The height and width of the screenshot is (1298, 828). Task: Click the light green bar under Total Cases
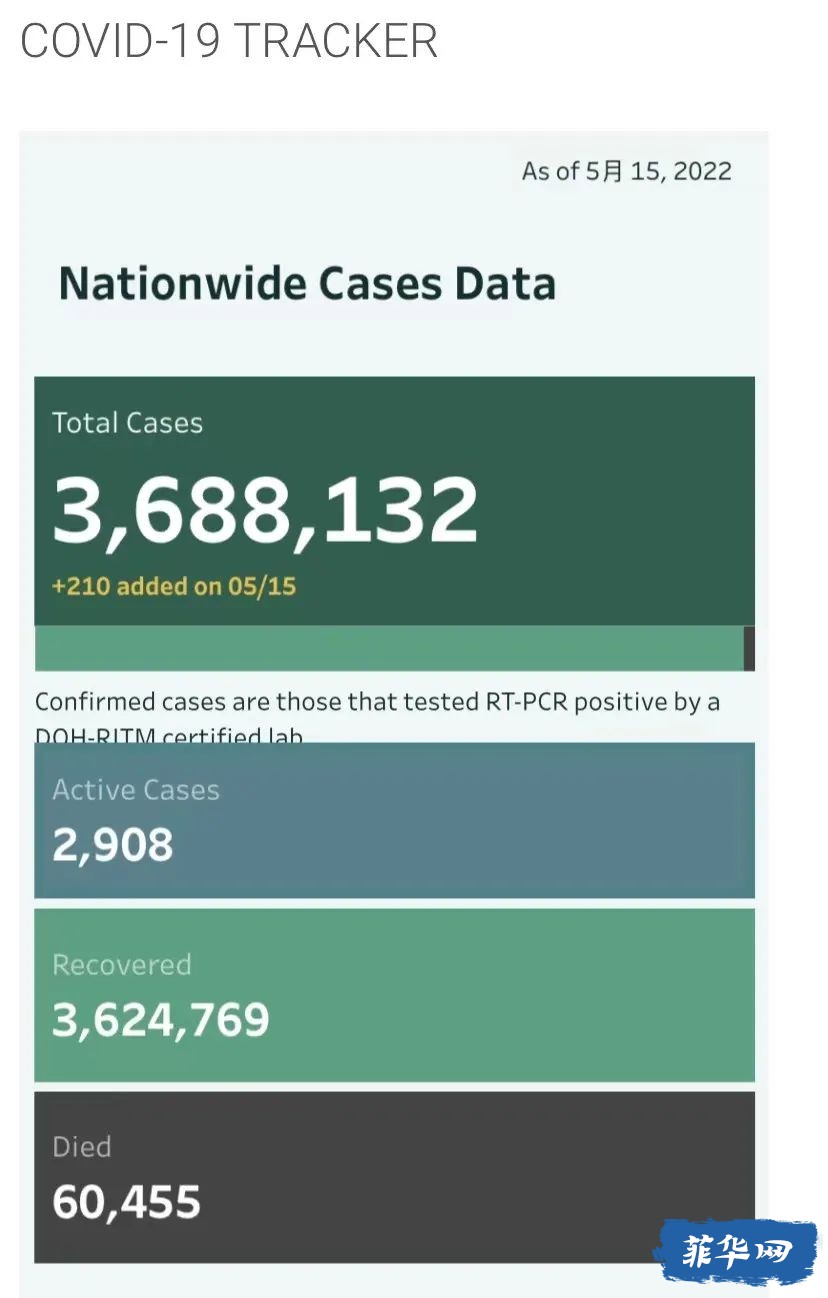click(389, 648)
